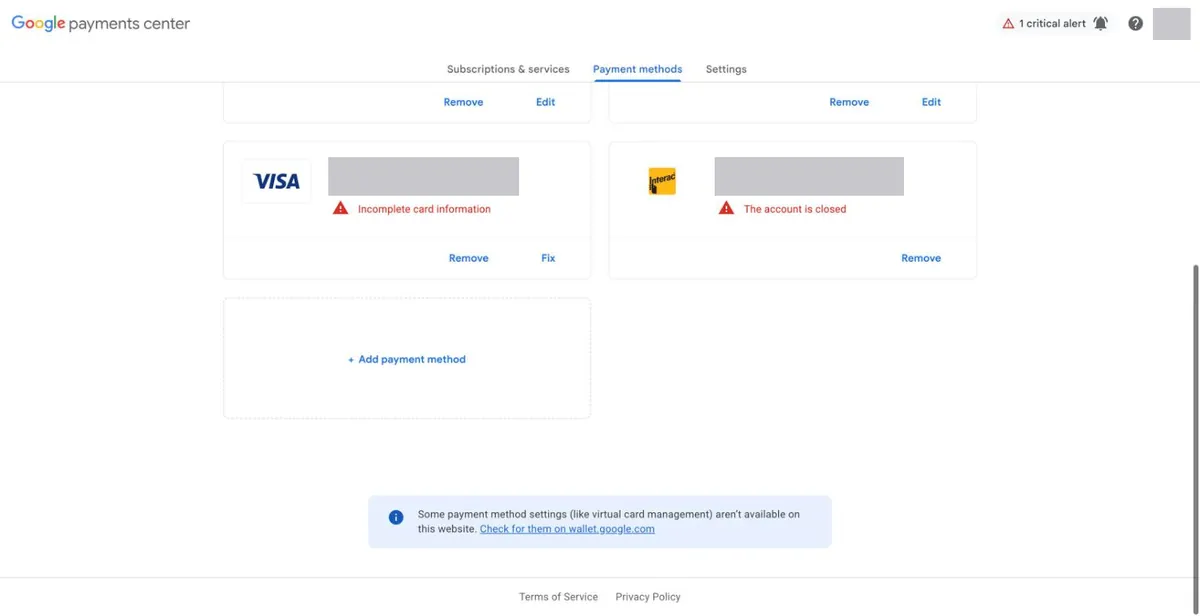The image size is (1200, 616).
Task: Click Add payment method
Action: click(x=407, y=359)
